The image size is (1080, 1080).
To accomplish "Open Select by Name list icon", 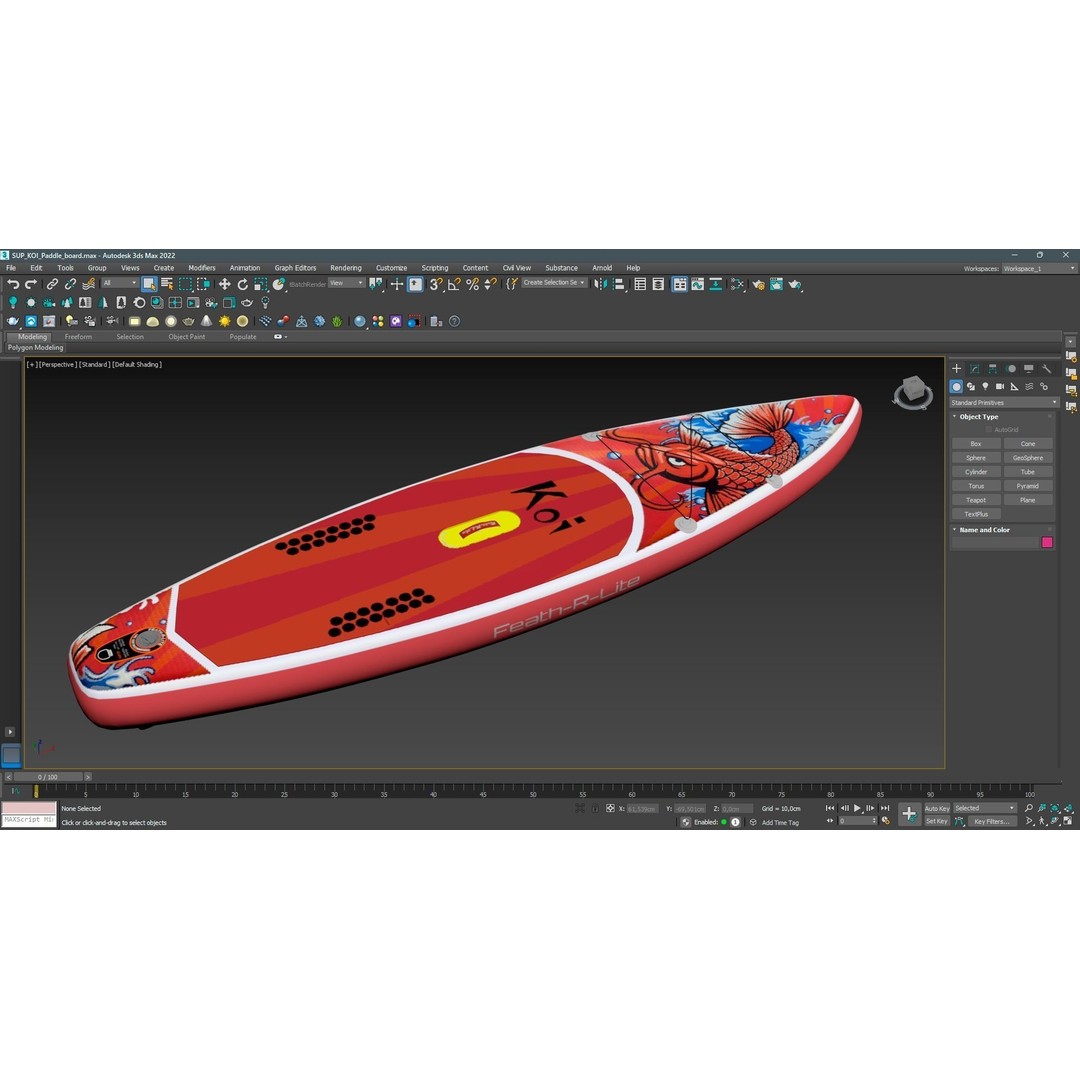I will [167, 284].
